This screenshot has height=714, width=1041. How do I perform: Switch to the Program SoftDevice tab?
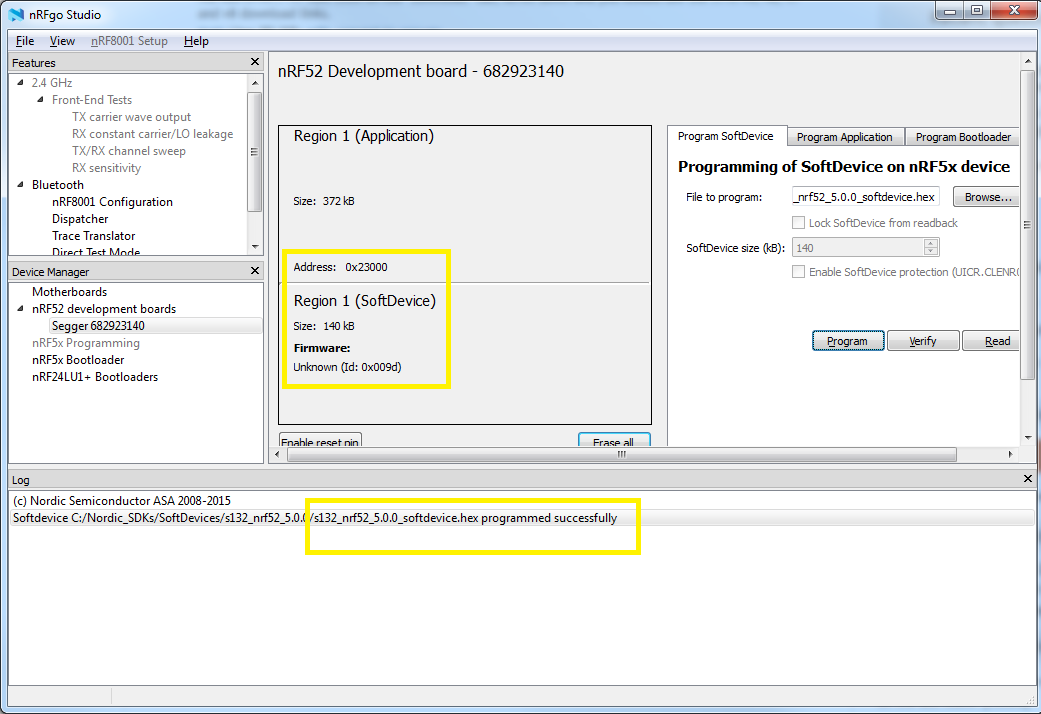click(x=726, y=136)
